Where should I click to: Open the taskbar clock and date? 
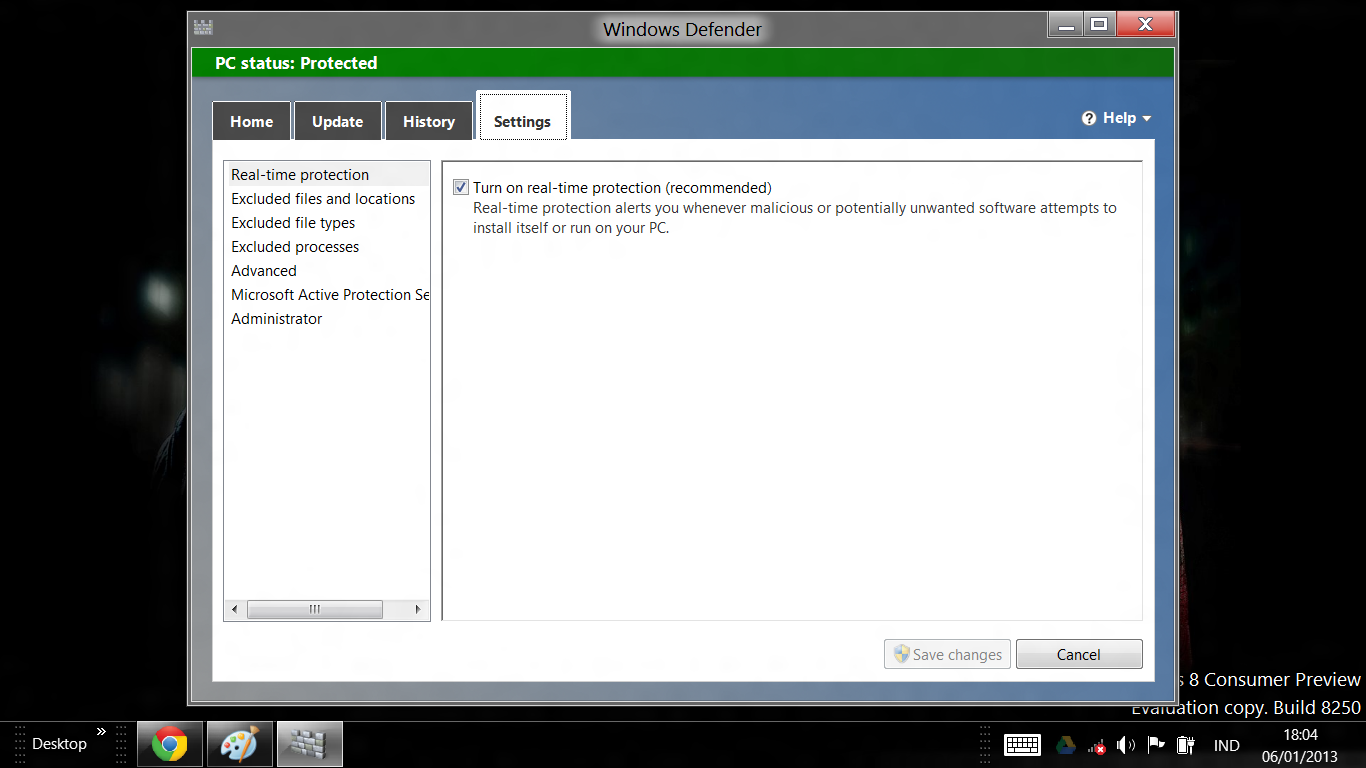1300,746
